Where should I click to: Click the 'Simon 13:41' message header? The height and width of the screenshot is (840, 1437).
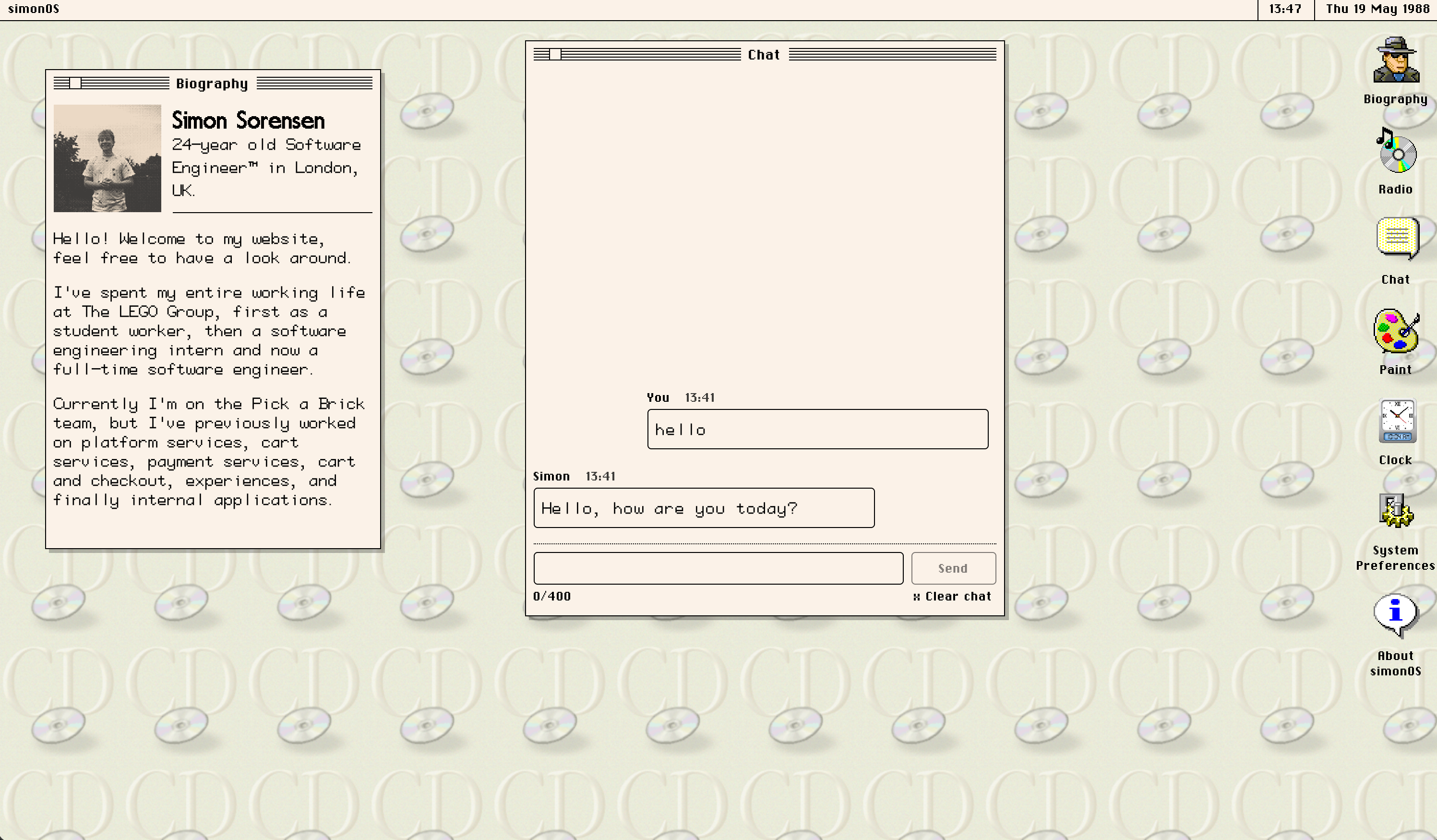point(574,476)
